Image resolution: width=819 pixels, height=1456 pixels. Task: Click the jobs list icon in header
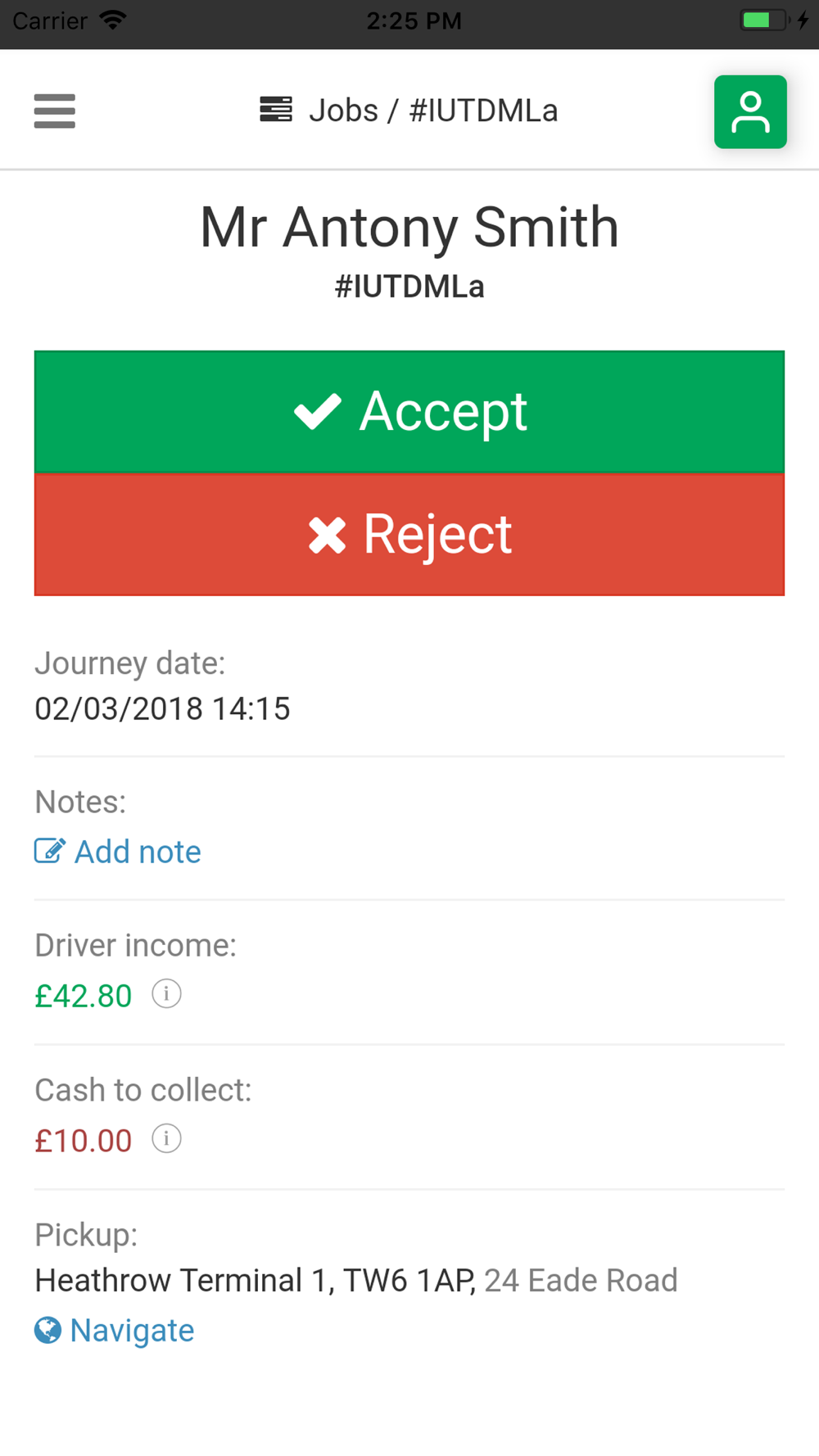coord(276,110)
